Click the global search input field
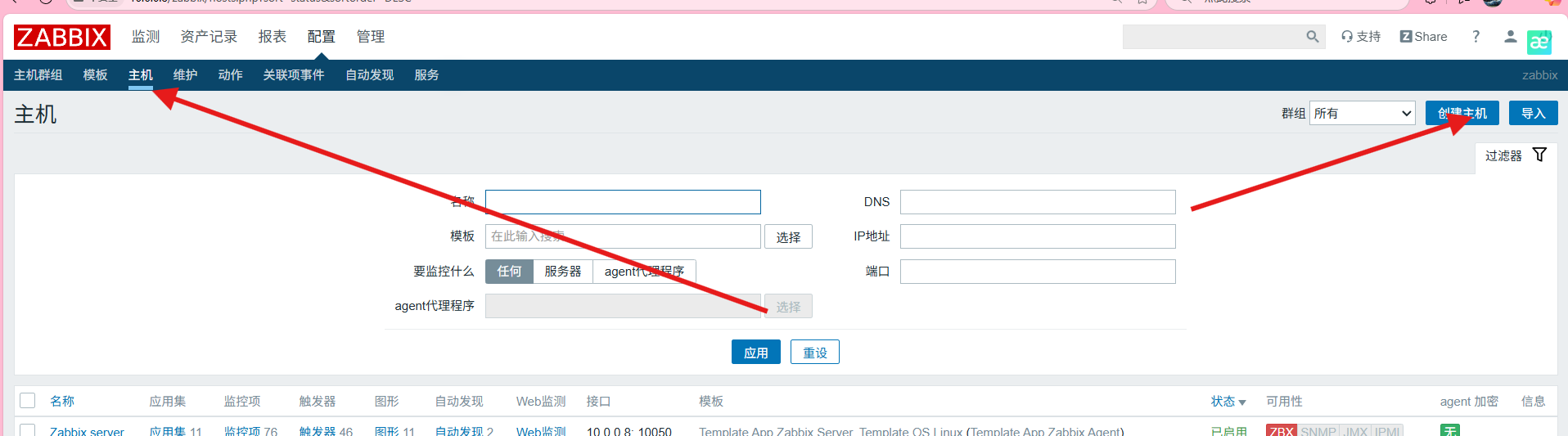Viewport: 1568px width, 436px height. coord(1213,37)
